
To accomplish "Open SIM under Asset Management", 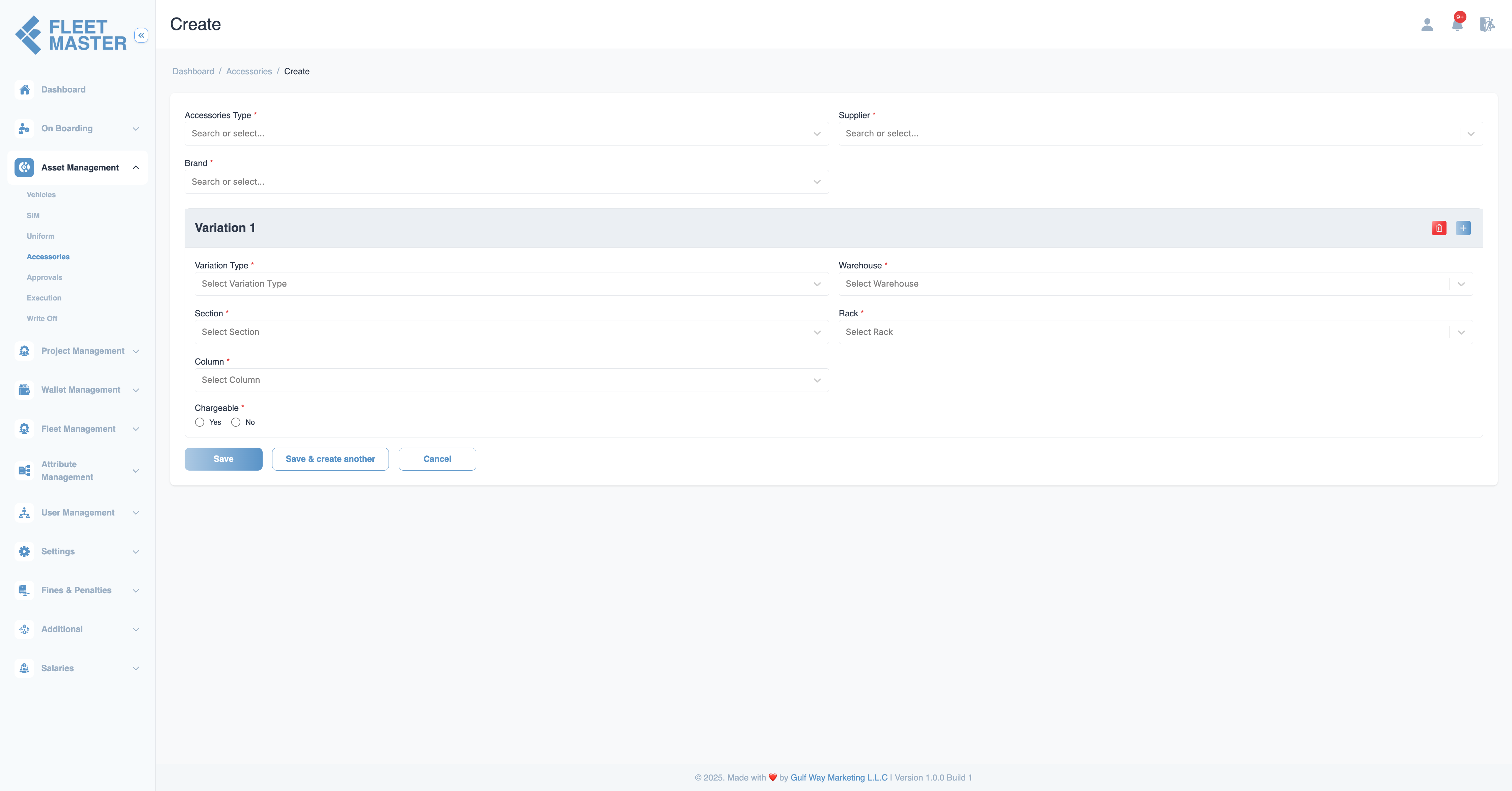I will 33,216.
